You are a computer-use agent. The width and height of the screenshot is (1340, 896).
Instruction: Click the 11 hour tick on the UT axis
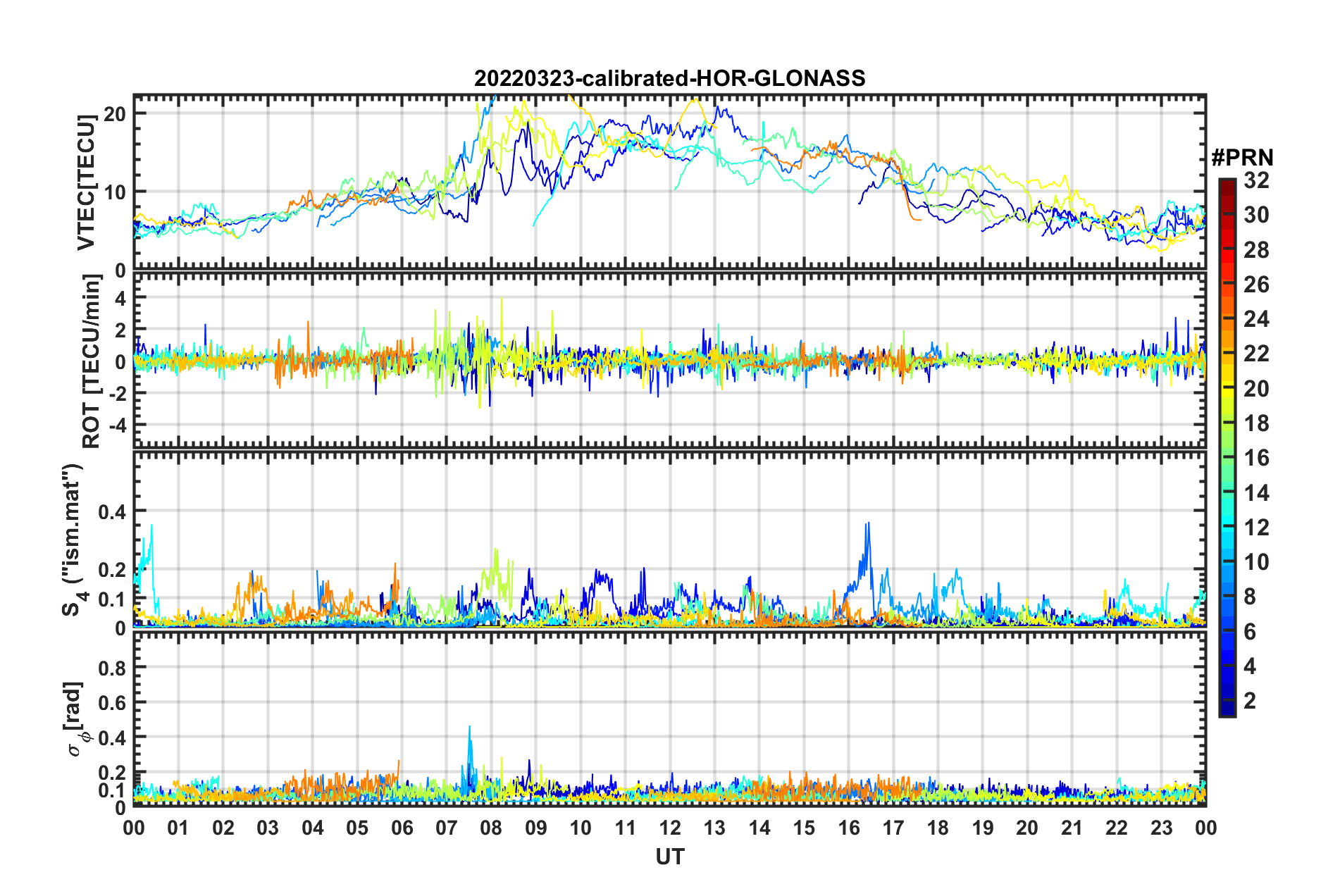point(626,827)
